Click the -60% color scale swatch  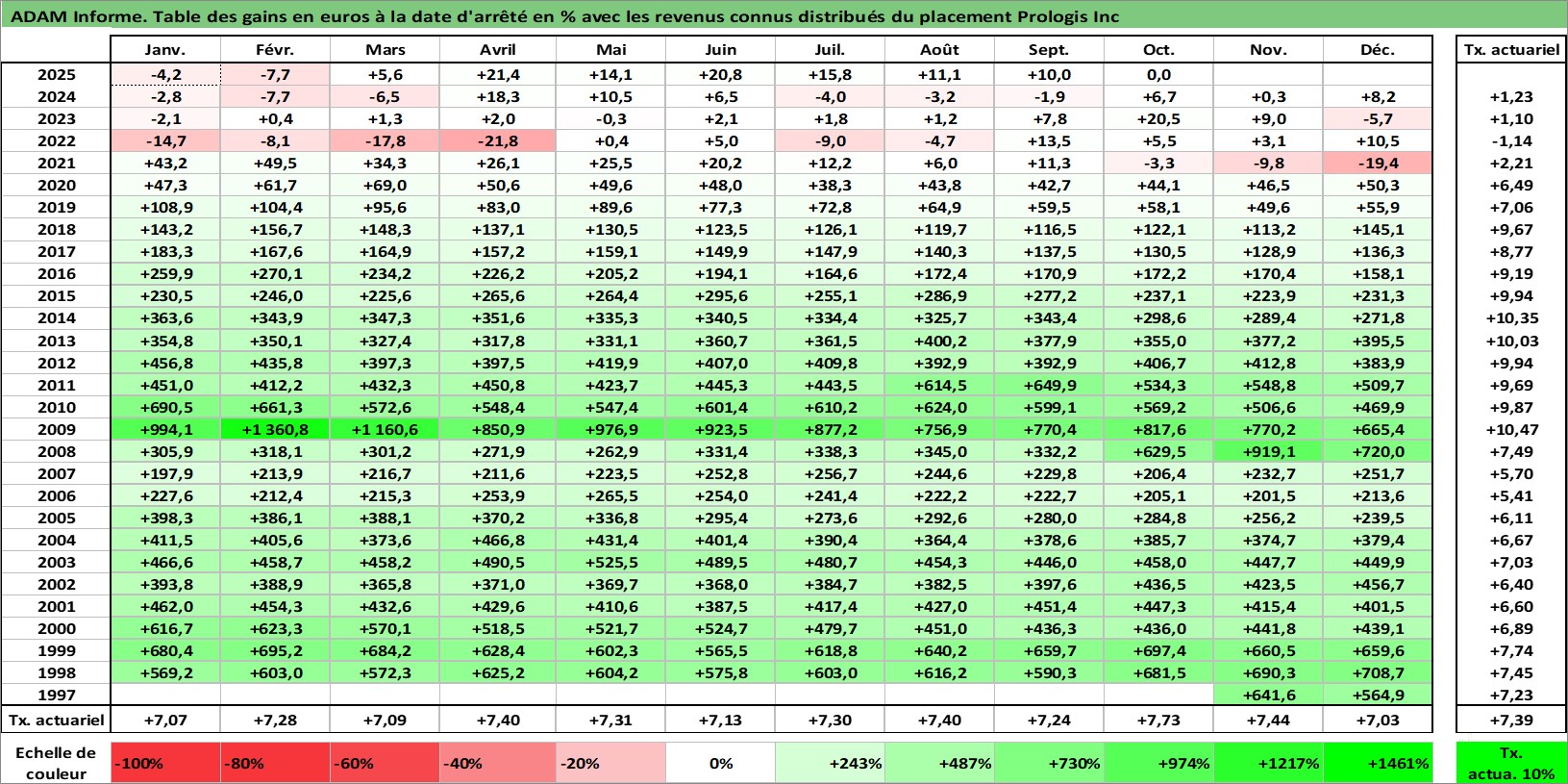(386, 763)
